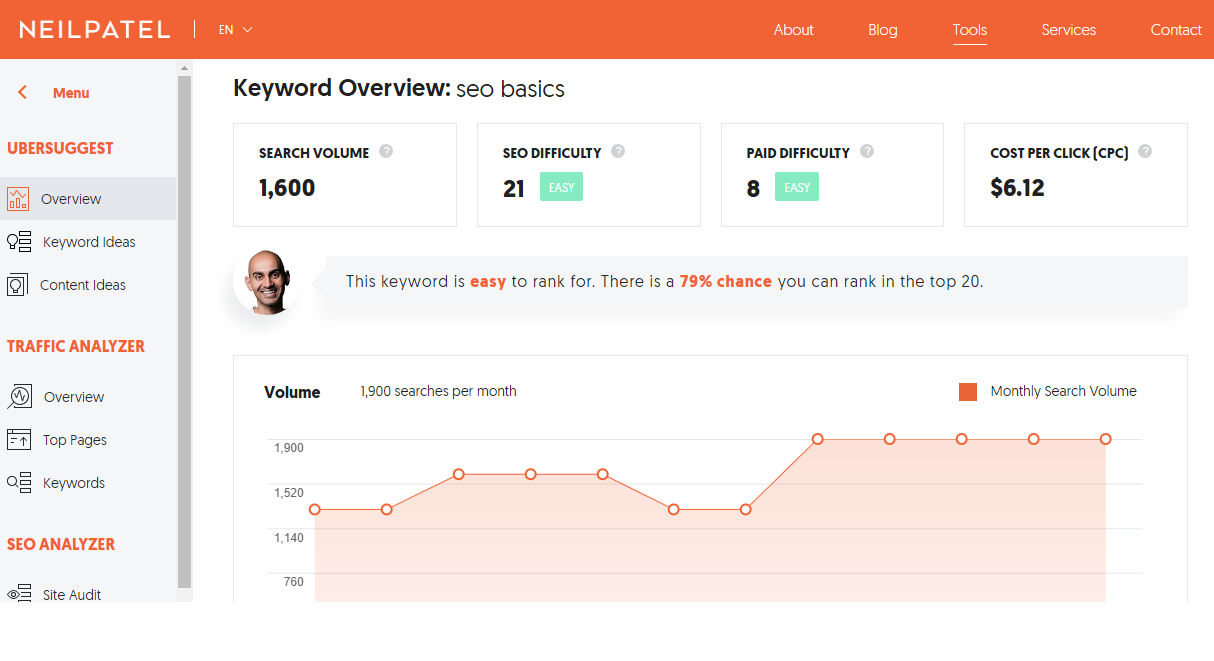1214x661 pixels.
Task: Click the Monthly Search Volume legend label
Action: pos(1063,391)
